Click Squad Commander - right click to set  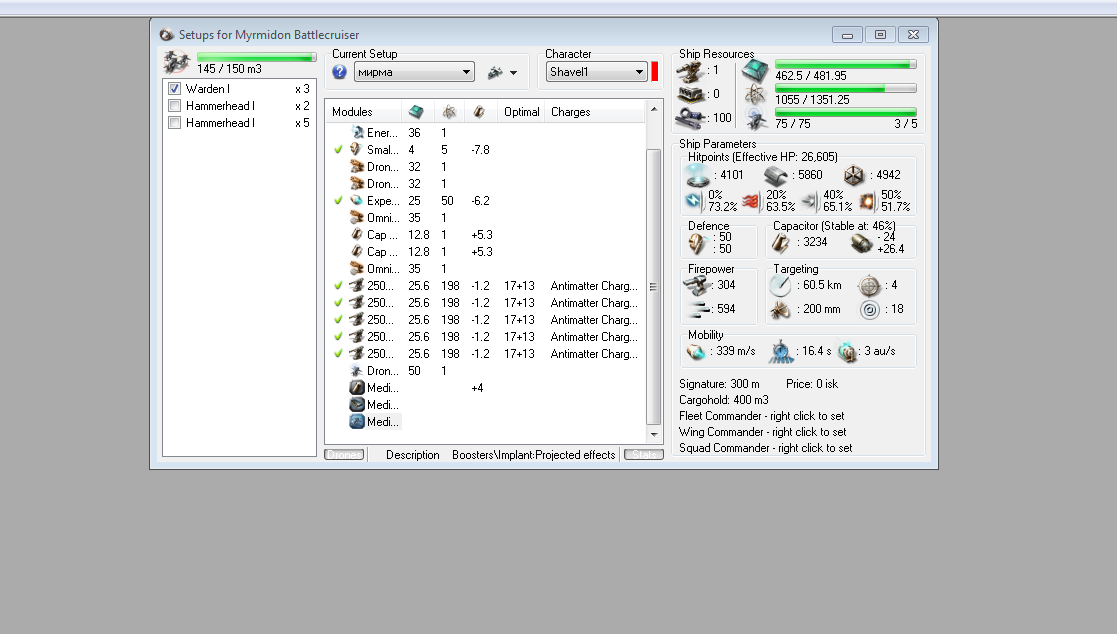765,448
